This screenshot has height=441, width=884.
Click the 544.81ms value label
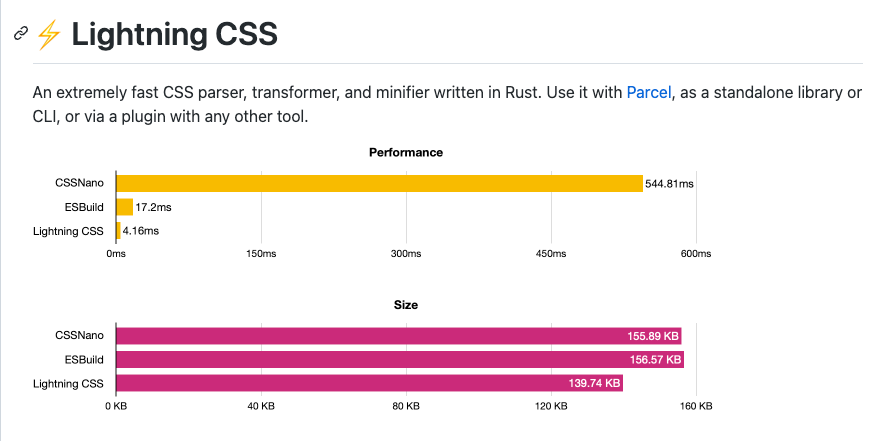click(669, 184)
